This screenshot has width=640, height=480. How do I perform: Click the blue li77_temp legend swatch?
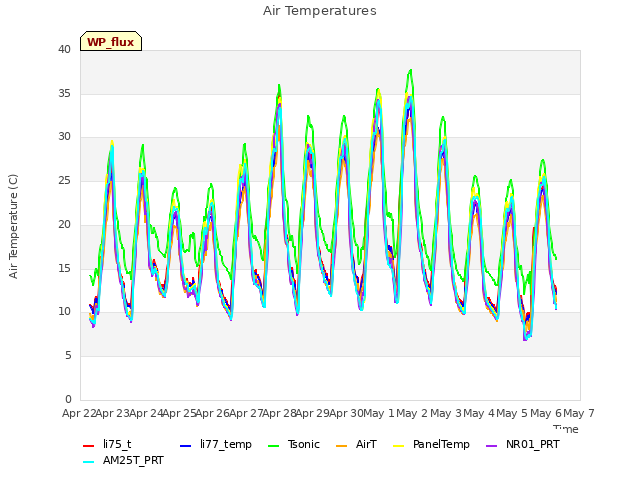(185, 446)
